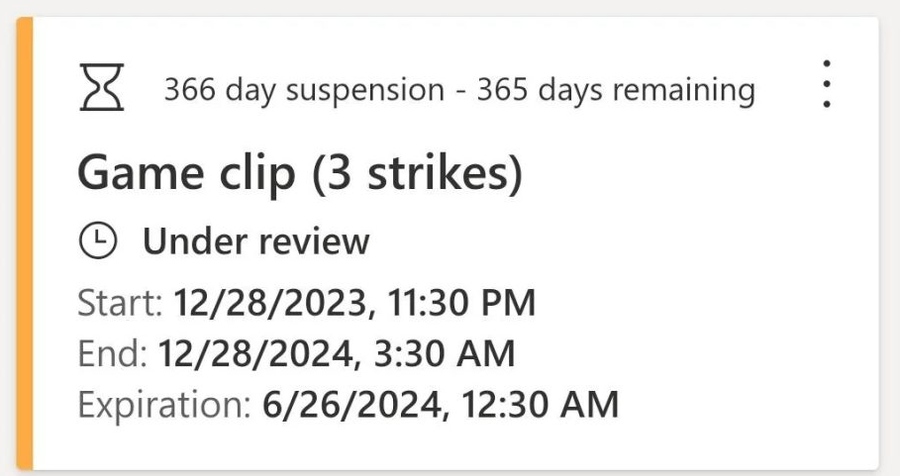Click the Under review status text
This screenshot has width=900, height=476.
256,241
